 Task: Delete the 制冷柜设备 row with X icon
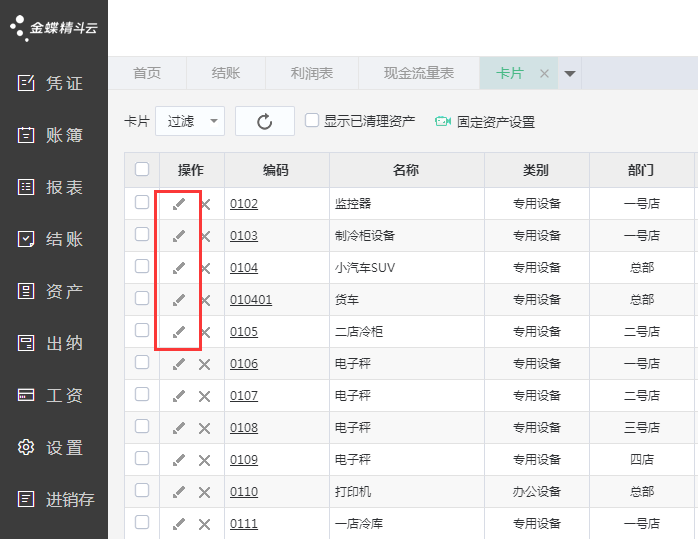click(205, 237)
